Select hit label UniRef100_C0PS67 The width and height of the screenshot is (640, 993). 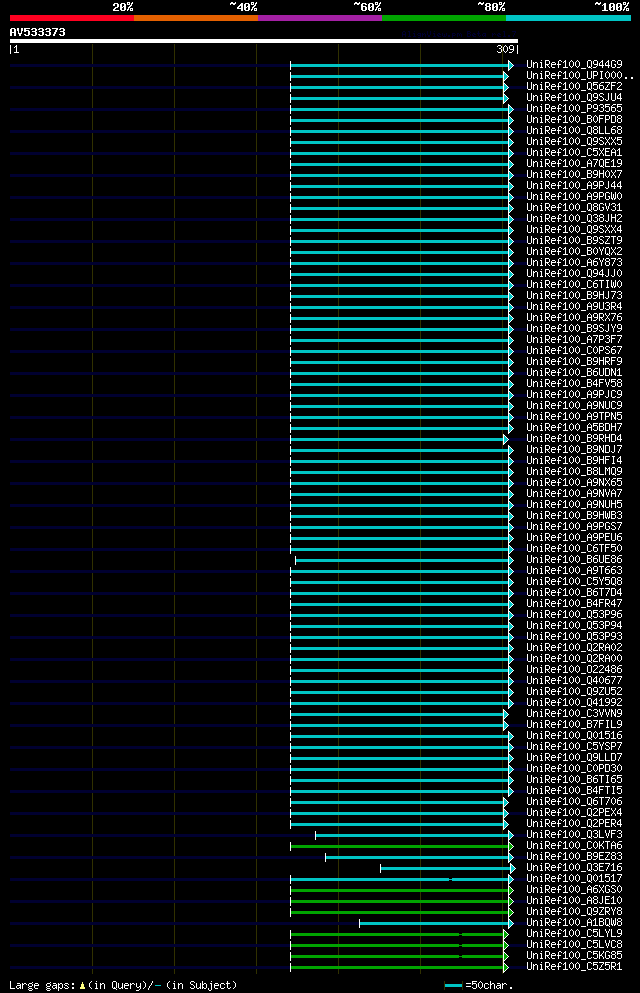coord(574,351)
